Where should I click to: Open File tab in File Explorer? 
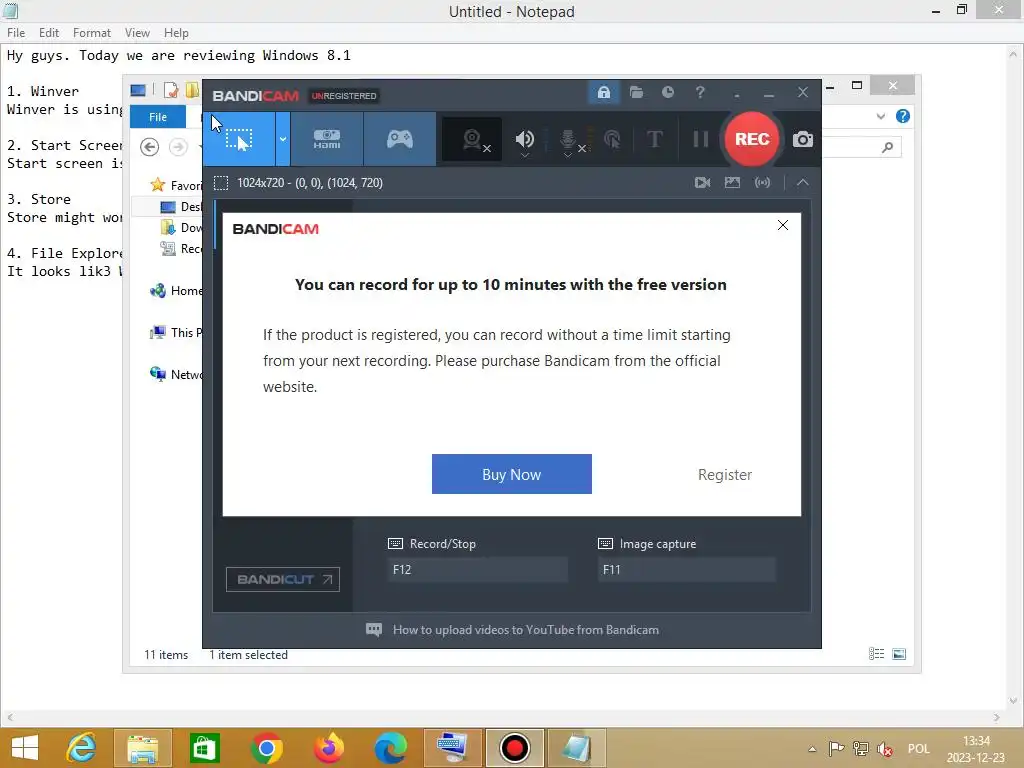click(x=158, y=117)
